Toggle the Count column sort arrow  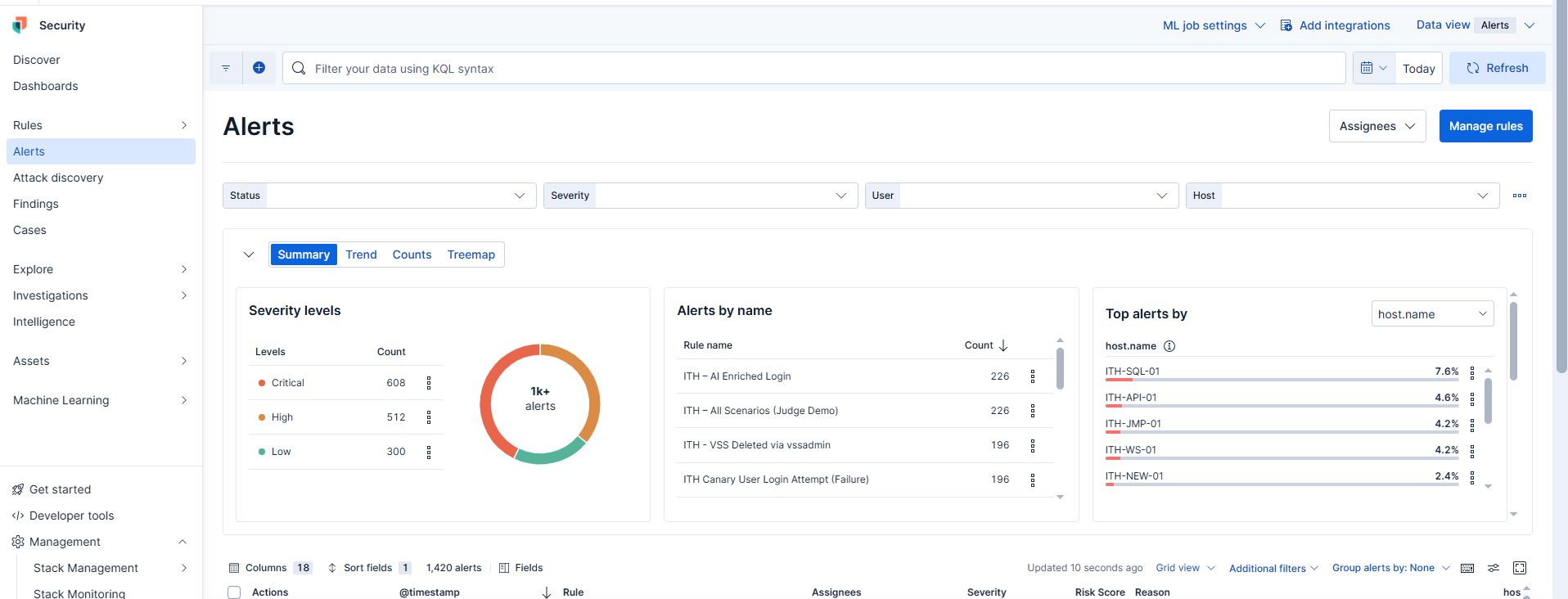[1003, 345]
